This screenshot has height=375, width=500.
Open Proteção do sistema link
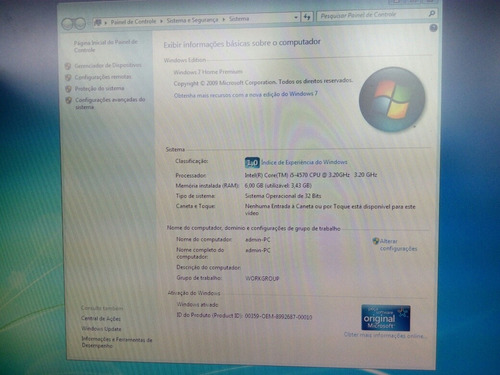click(x=99, y=88)
